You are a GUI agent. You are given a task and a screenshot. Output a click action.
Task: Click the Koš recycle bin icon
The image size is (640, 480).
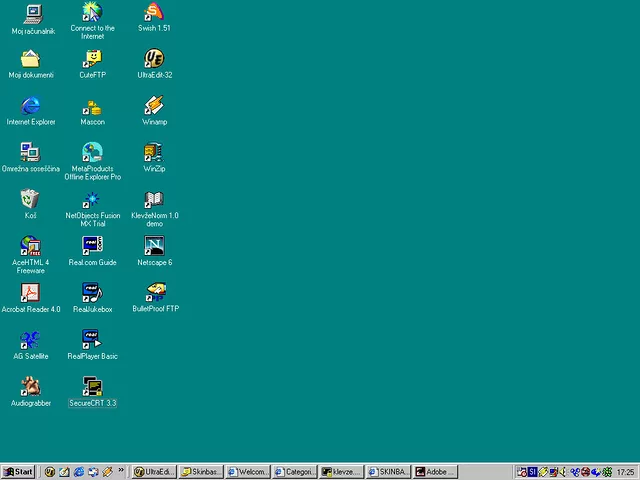31,200
